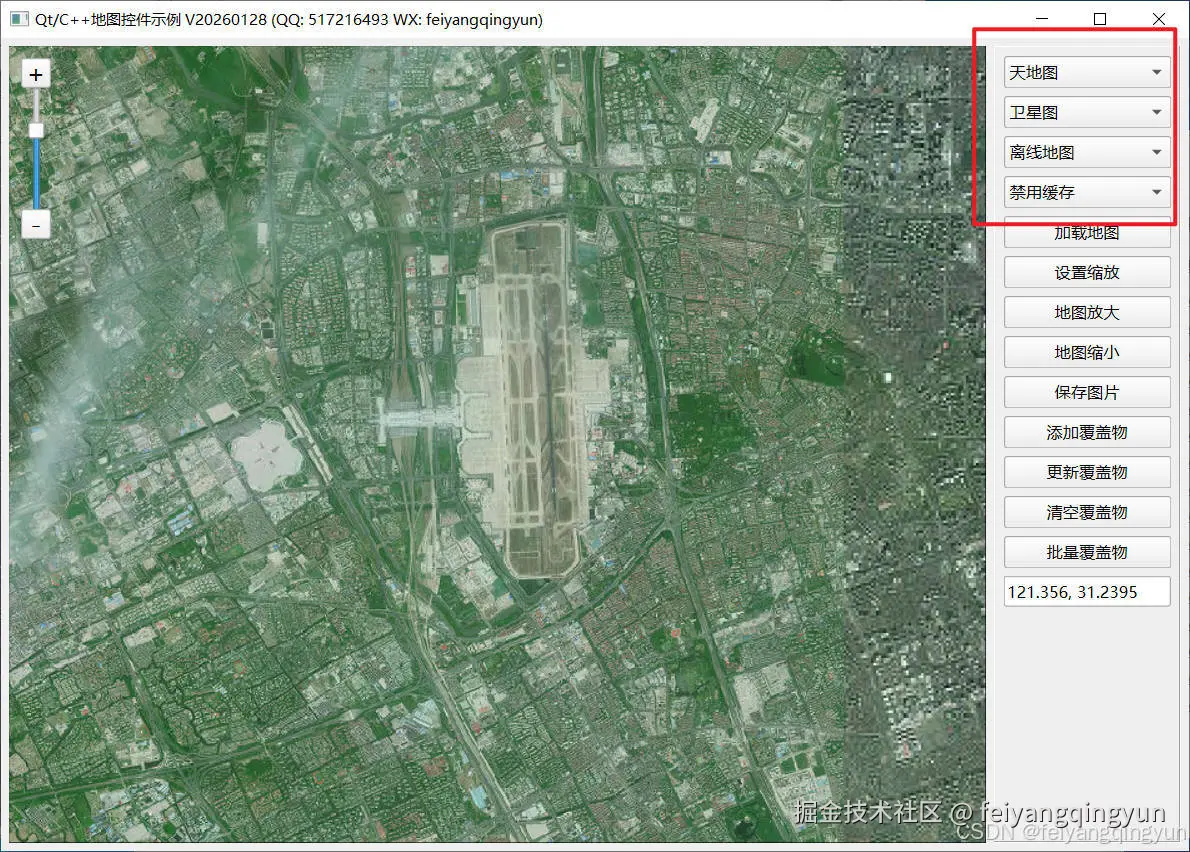
Task: Click the 地图缩小 button
Action: click(1087, 353)
